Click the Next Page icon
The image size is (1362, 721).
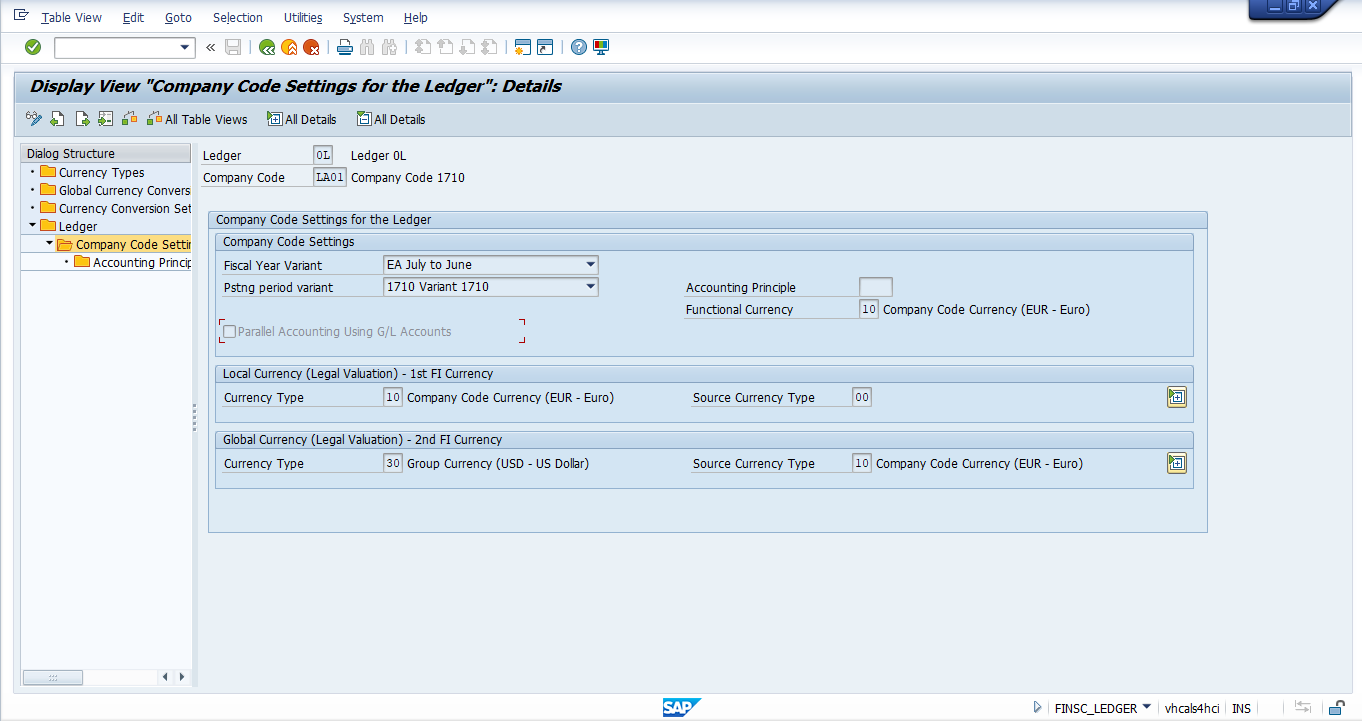point(467,47)
